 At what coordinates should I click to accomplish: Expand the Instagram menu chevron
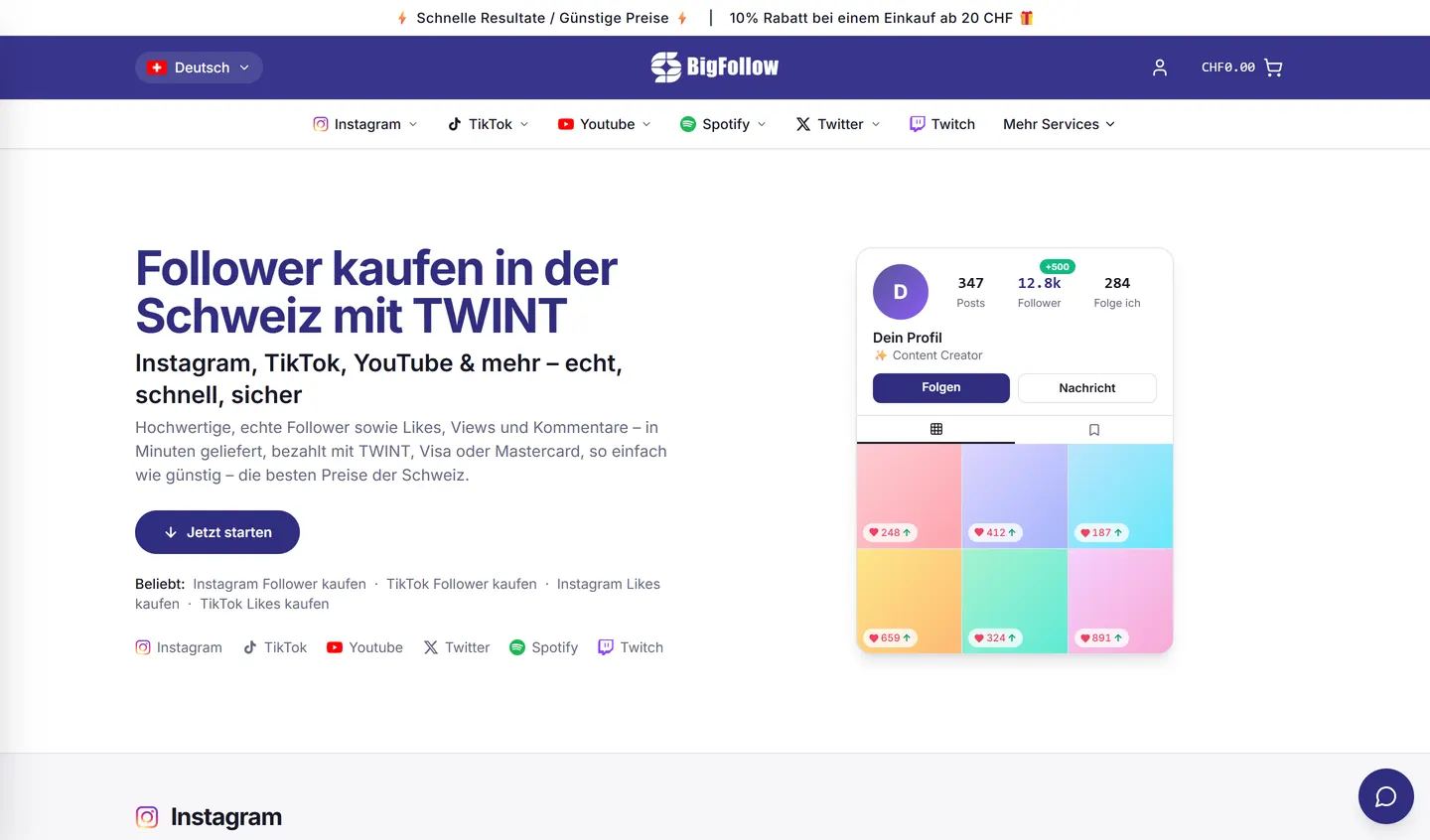[413, 124]
